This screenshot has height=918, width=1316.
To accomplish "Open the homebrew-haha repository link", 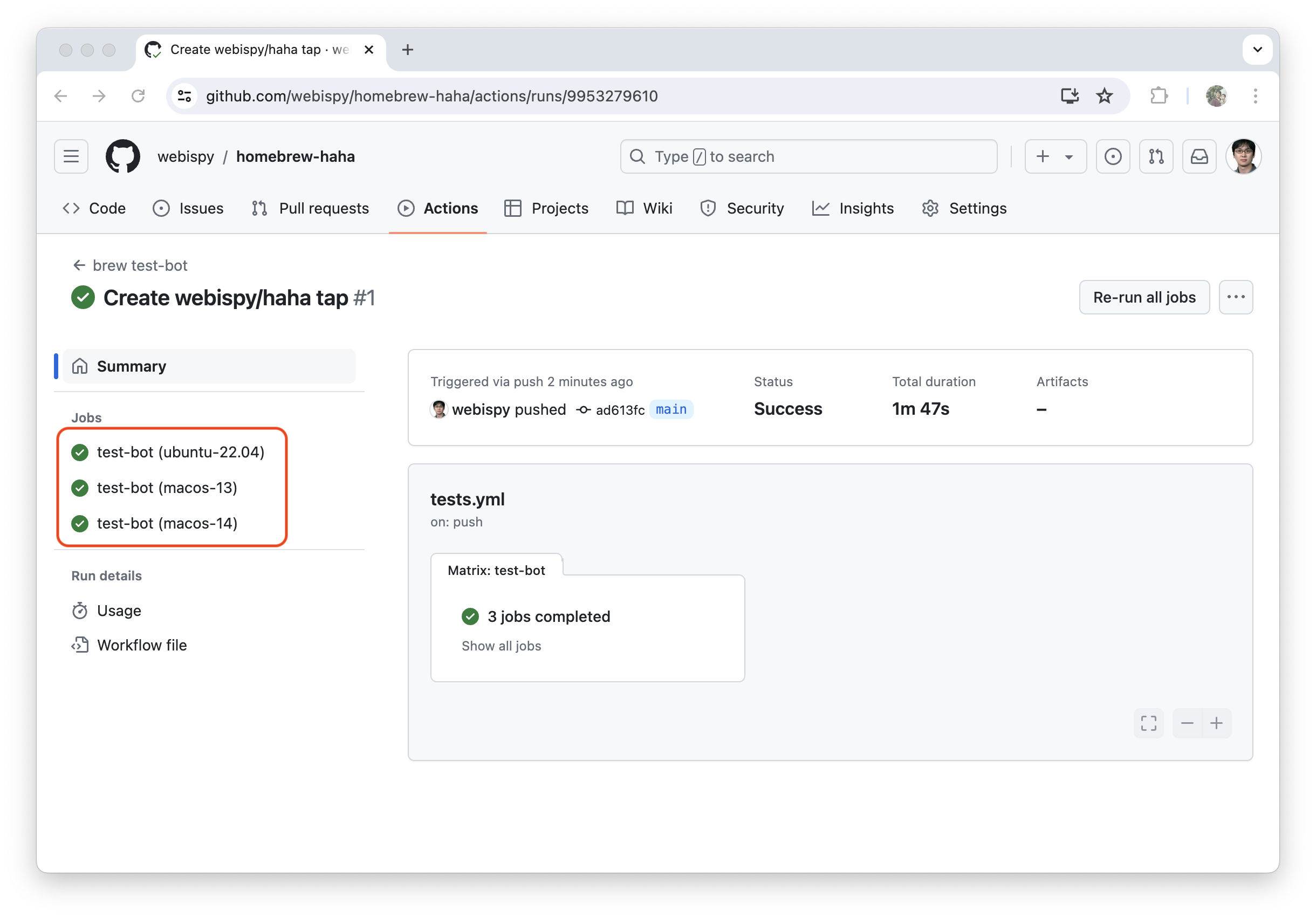I will 295,156.
